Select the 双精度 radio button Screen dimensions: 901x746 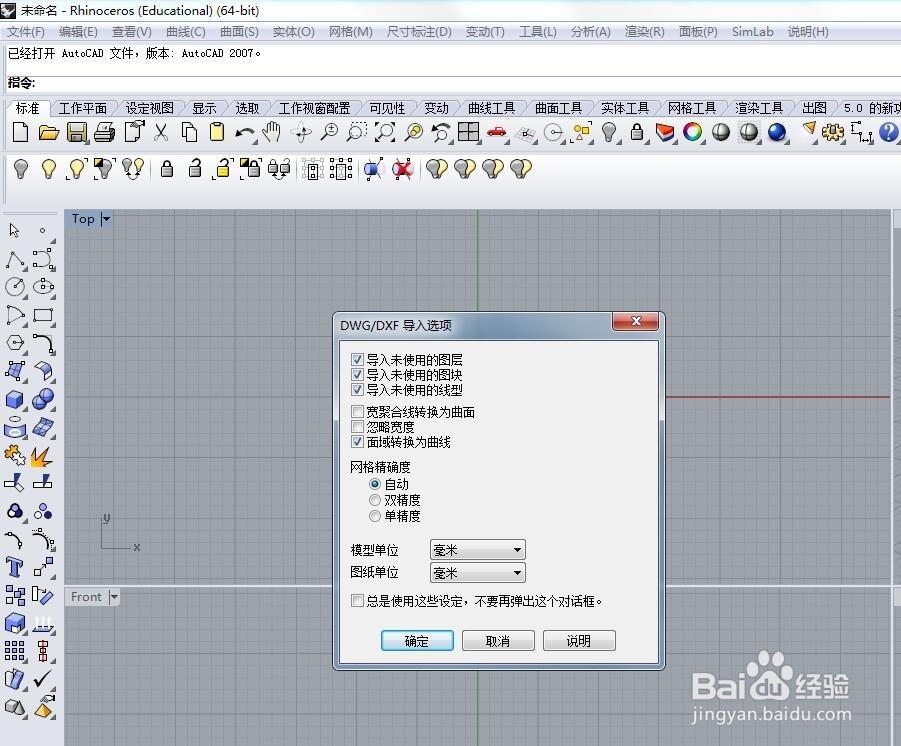tap(376, 499)
